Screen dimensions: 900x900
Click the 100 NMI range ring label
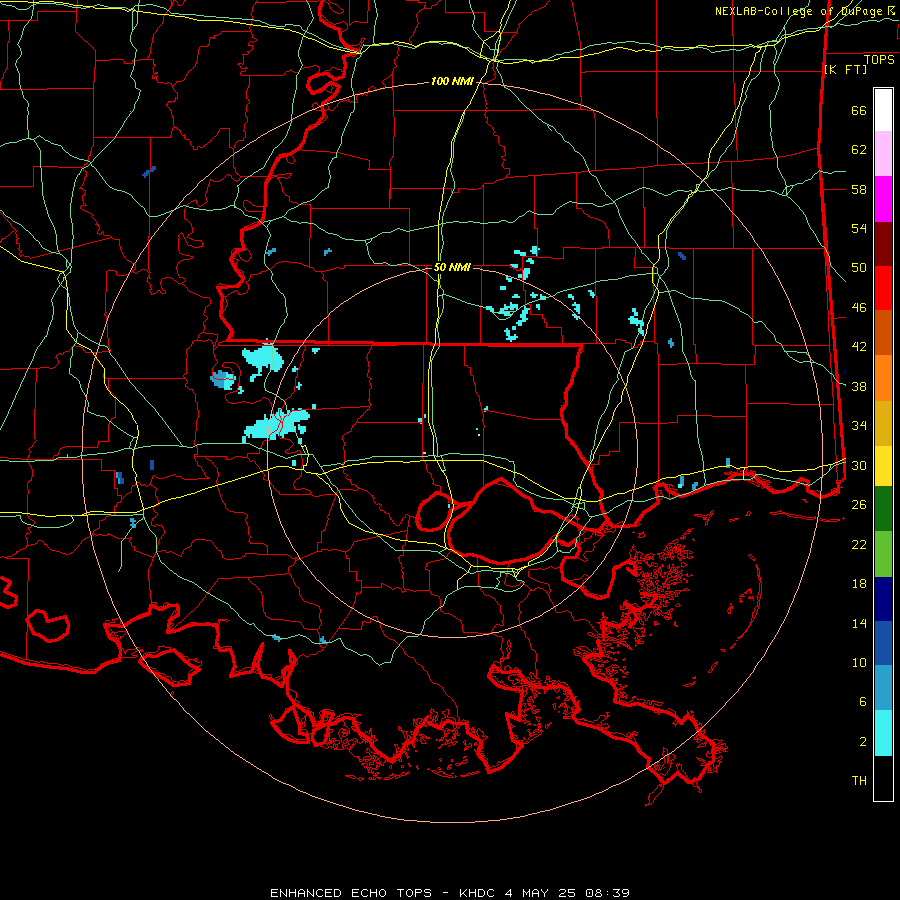pyautogui.click(x=452, y=82)
